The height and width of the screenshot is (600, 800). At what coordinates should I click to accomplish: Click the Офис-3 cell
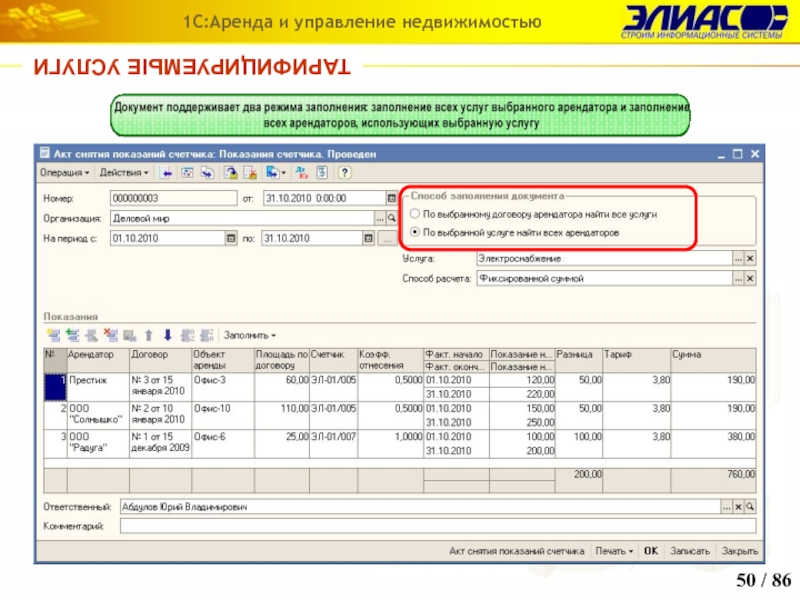(223, 387)
